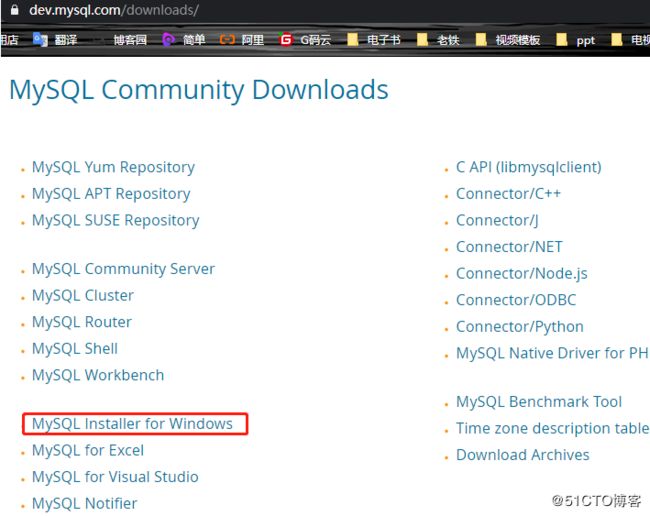The width and height of the screenshot is (650, 516).
Task: Open Connector/NET link
Action: (509, 247)
